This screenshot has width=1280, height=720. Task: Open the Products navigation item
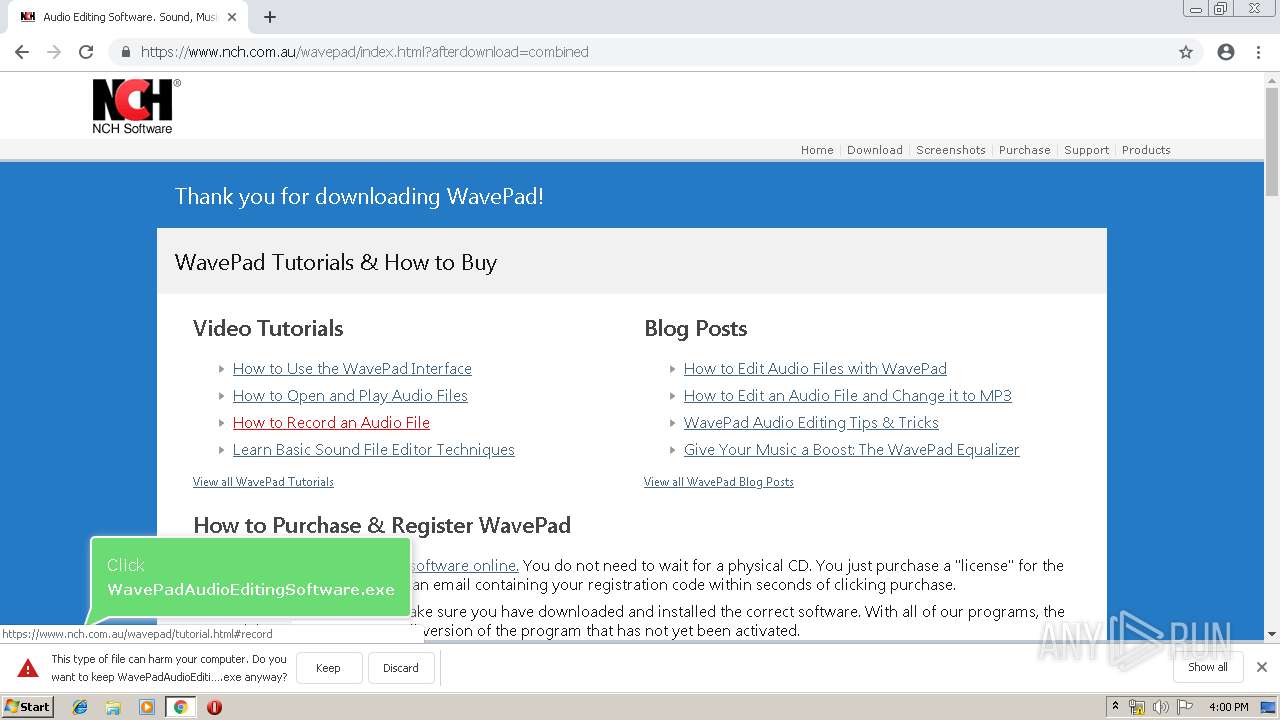pyautogui.click(x=1146, y=150)
